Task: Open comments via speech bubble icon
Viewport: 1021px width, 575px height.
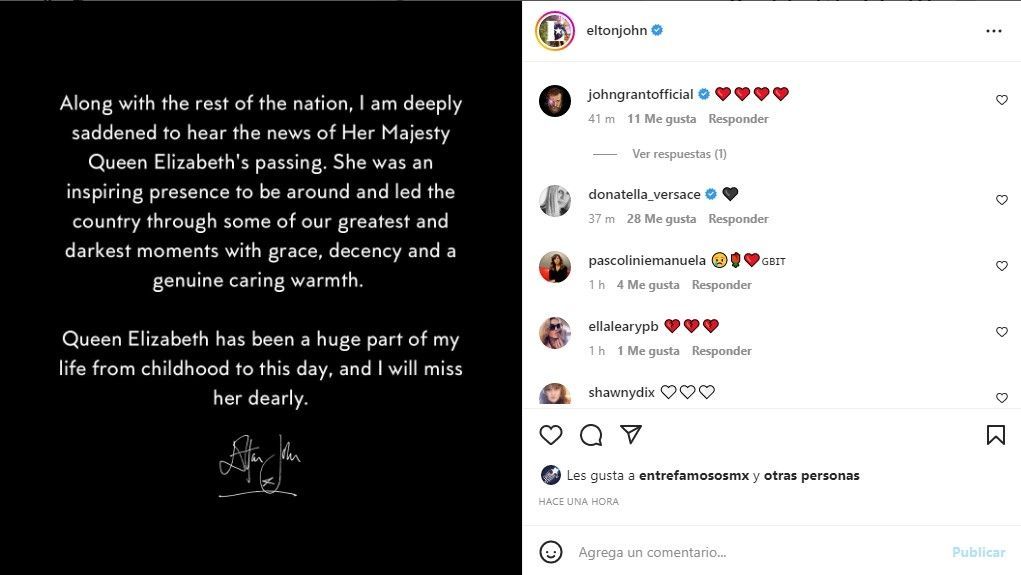Action: click(x=591, y=435)
